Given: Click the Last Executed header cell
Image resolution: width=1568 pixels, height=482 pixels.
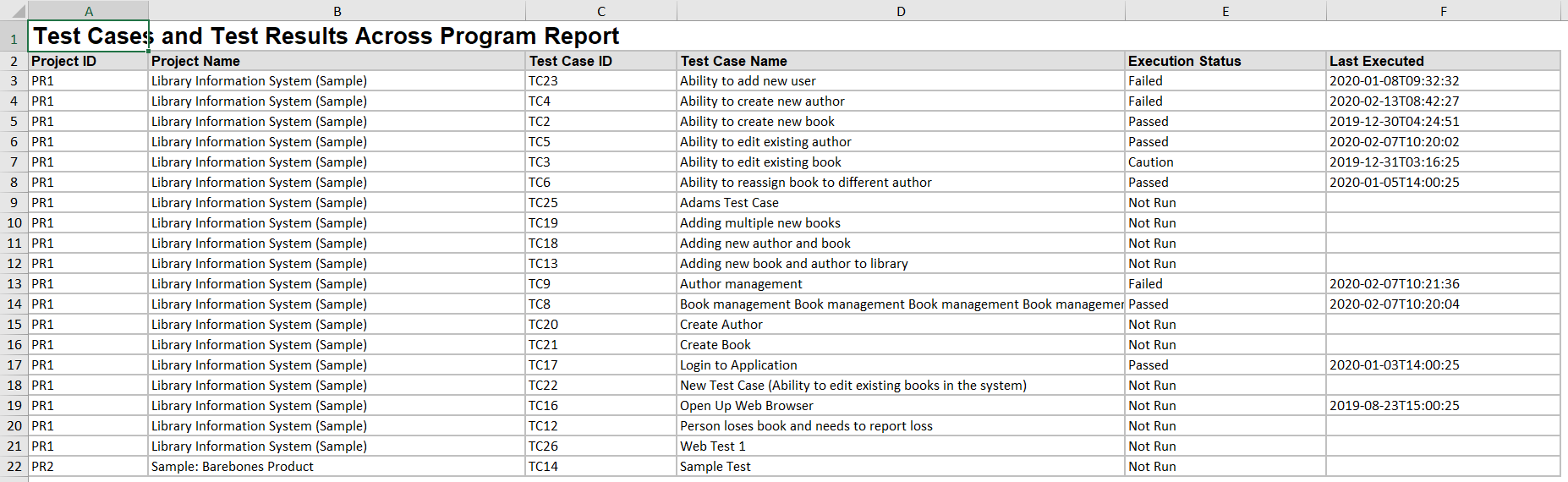Looking at the screenshot, I should tap(1443, 61).
